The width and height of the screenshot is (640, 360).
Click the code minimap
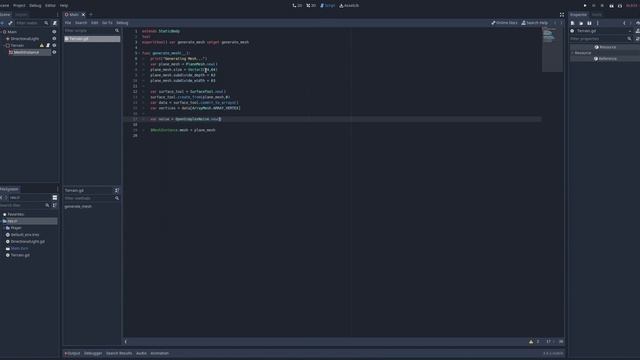click(x=552, y=49)
